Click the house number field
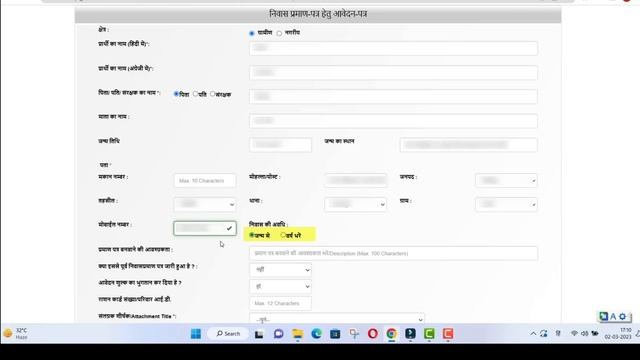This screenshot has width=640, height=360. pos(204,180)
